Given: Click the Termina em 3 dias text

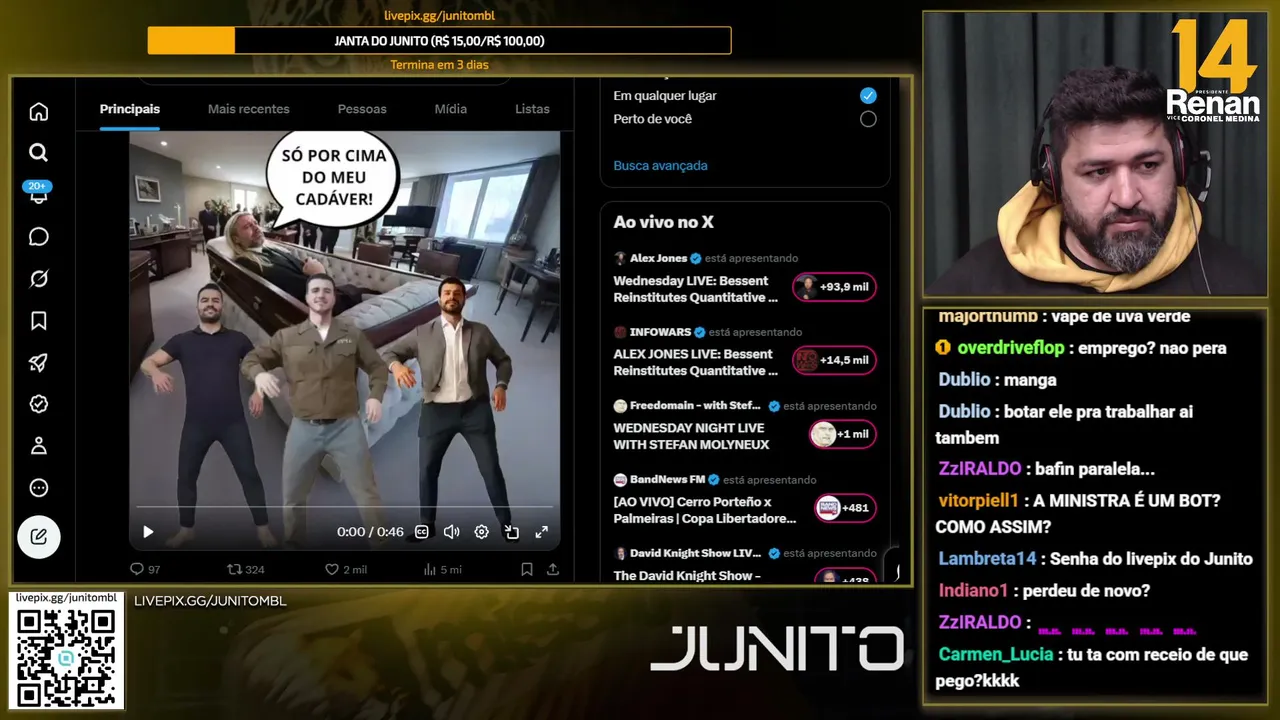Looking at the screenshot, I should tap(439, 65).
